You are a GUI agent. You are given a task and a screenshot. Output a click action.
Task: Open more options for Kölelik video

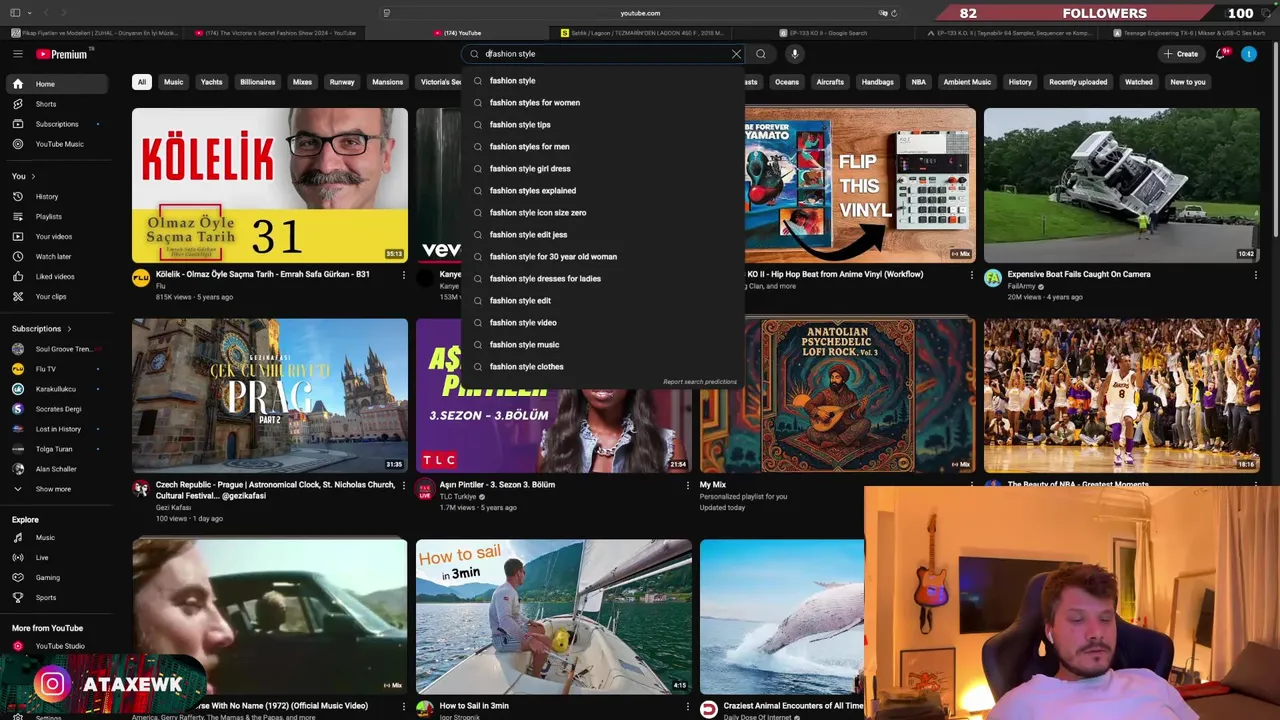(x=404, y=275)
